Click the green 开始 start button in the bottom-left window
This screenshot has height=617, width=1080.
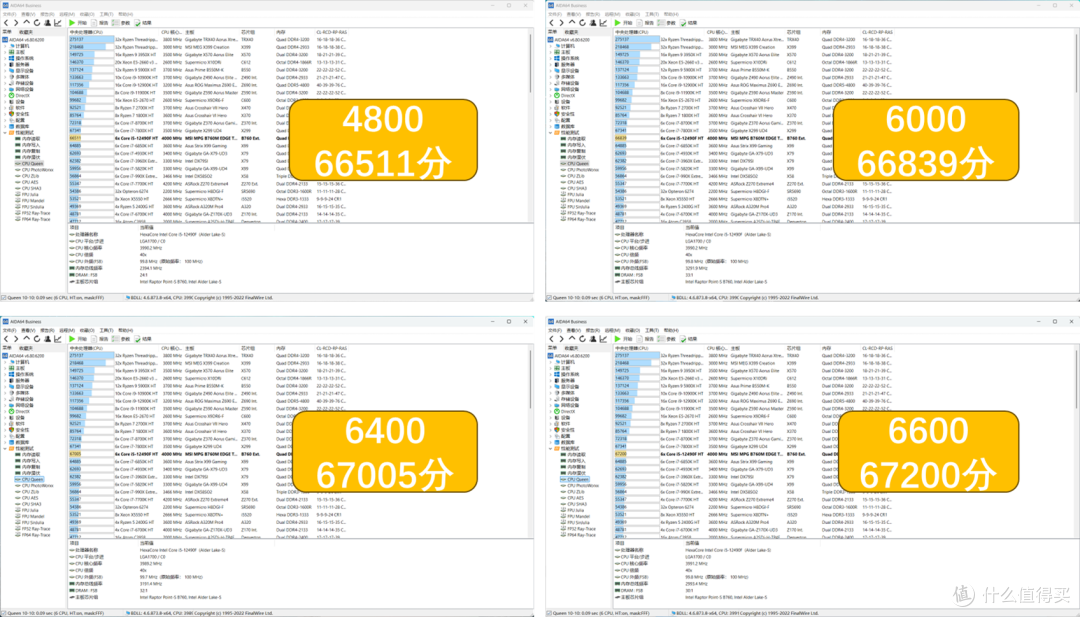tap(77, 339)
